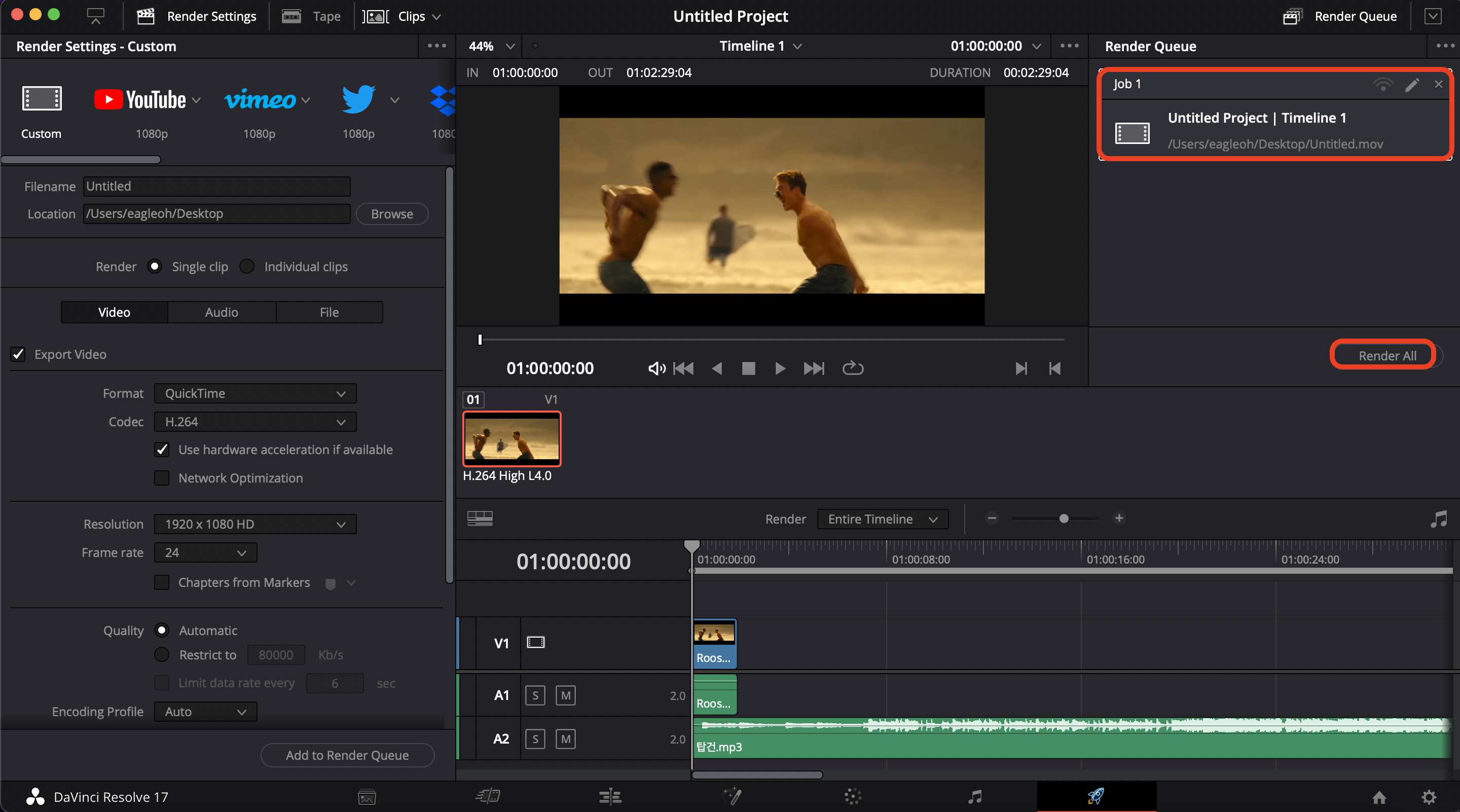Viewport: 1460px width, 812px height.
Task: Switch to the Audio settings tab
Action: (x=221, y=312)
